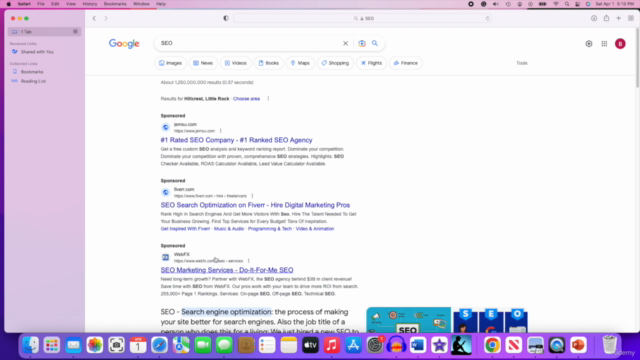This screenshot has width=640, height=360.
Task: Show tab overview grid icon
Action: [x=631, y=18]
